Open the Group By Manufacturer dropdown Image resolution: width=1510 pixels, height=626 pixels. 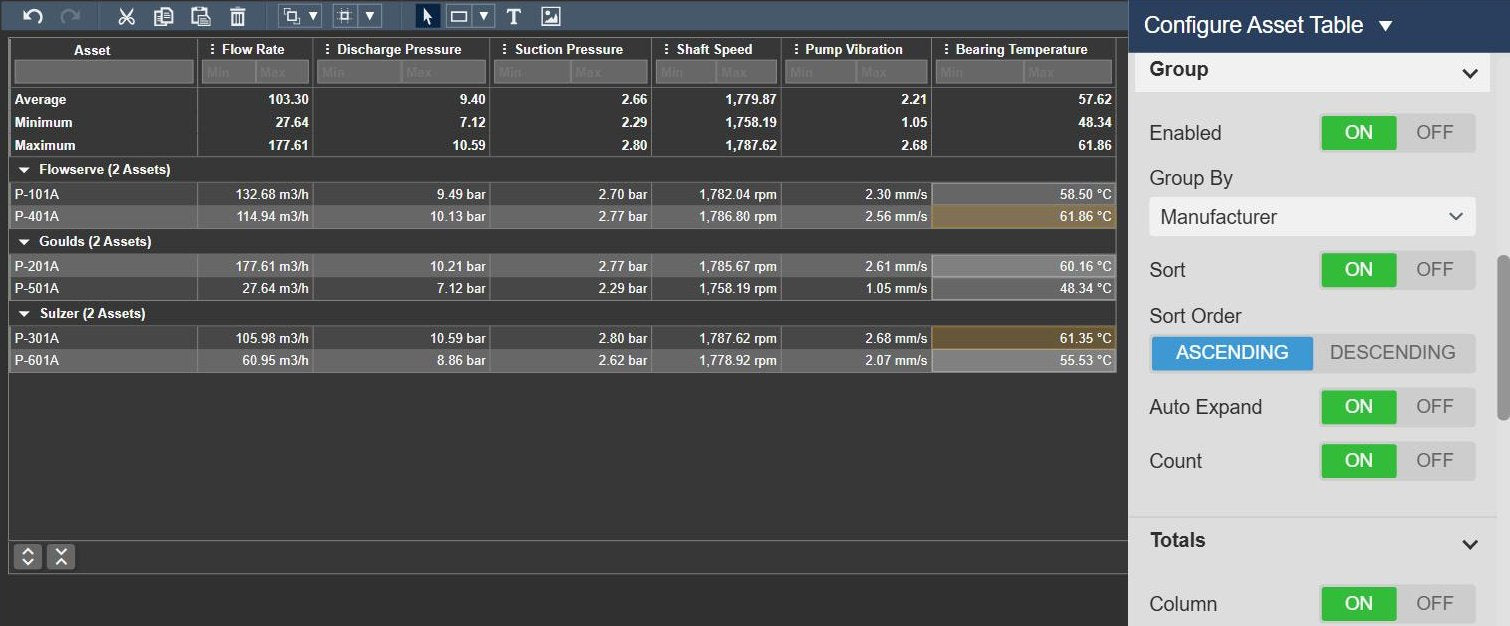click(1312, 217)
